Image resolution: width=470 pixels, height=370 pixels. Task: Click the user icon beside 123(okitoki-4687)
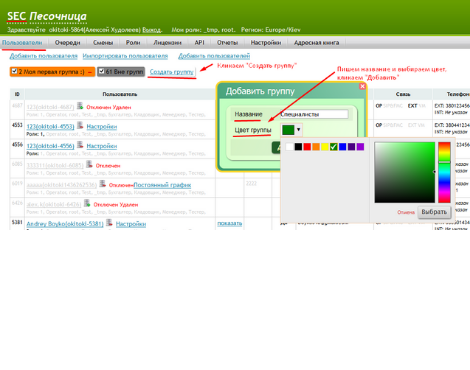[x=80, y=106]
